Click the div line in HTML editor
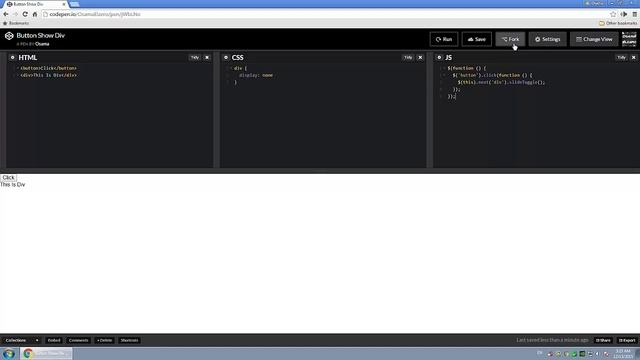This screenshot has height=360, width=640. 48,75
